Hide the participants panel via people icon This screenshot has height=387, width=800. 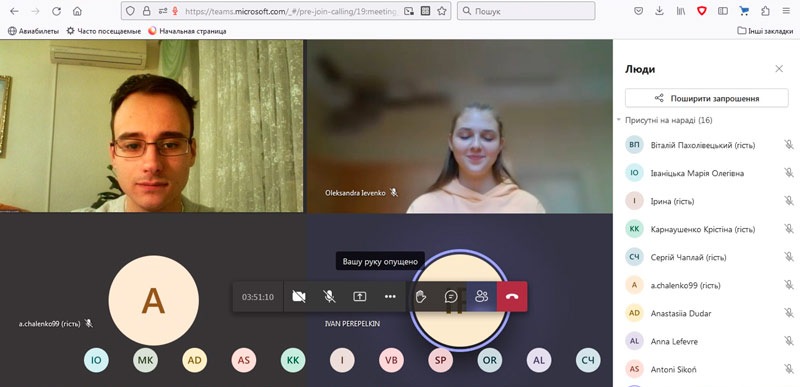[481, 296]
